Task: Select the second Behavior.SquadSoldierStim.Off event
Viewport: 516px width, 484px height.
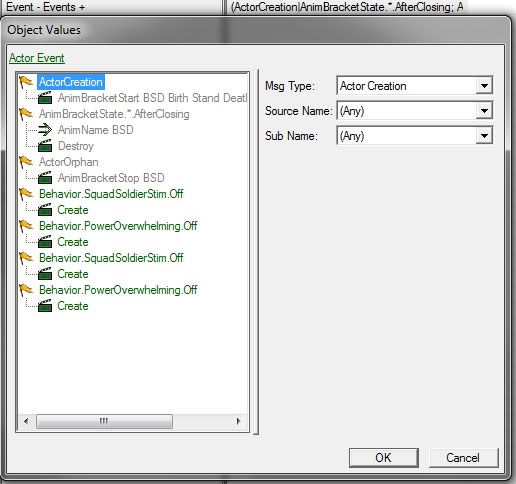Action: tap(111, 258)
